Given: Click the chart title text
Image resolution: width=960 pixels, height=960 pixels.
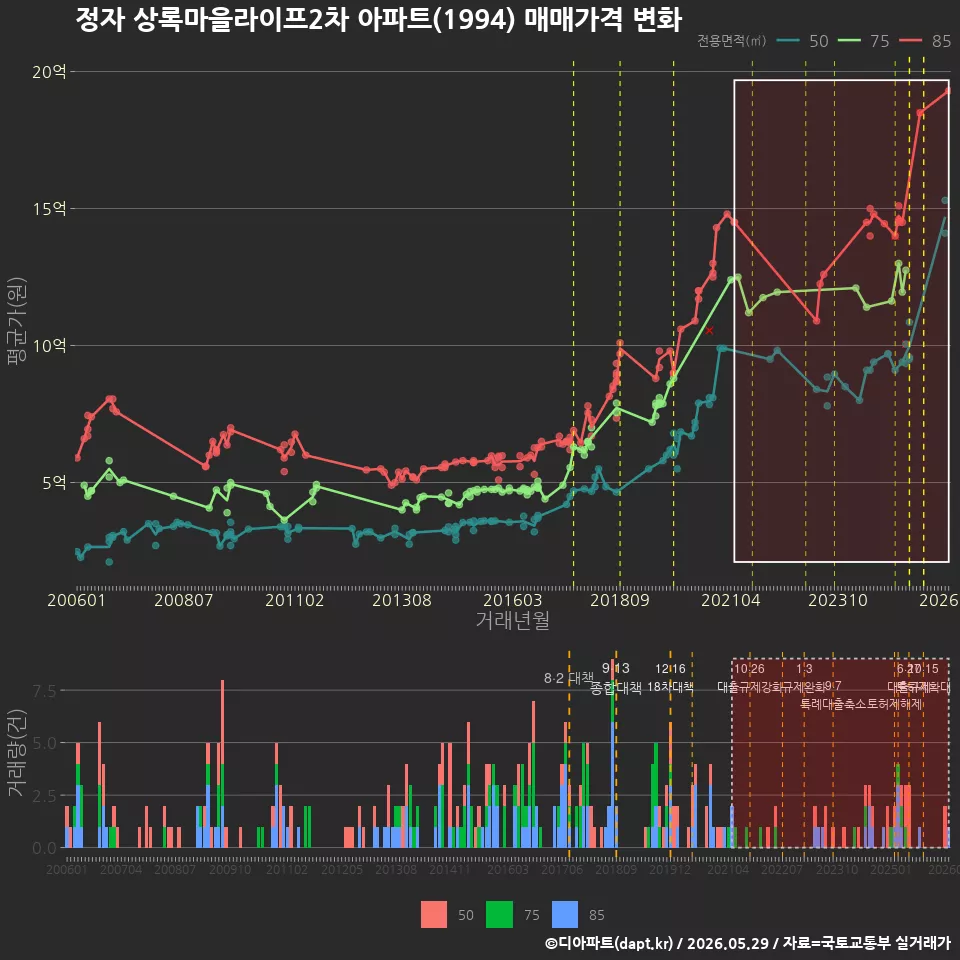Looking at the screenshot, I should pos(378,19).
